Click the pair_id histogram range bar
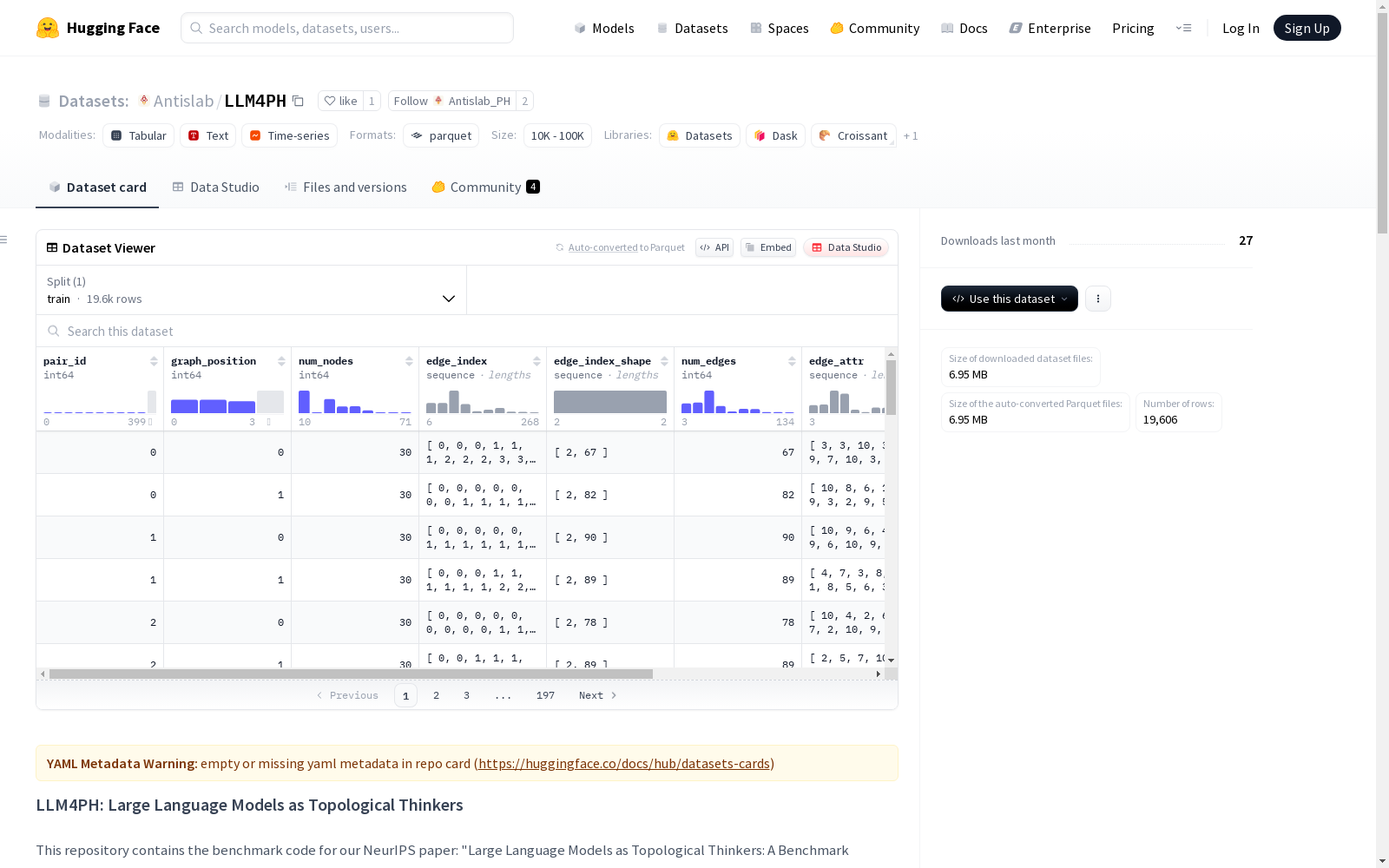This screenshot has width=1389, height=868. (100, 402)
